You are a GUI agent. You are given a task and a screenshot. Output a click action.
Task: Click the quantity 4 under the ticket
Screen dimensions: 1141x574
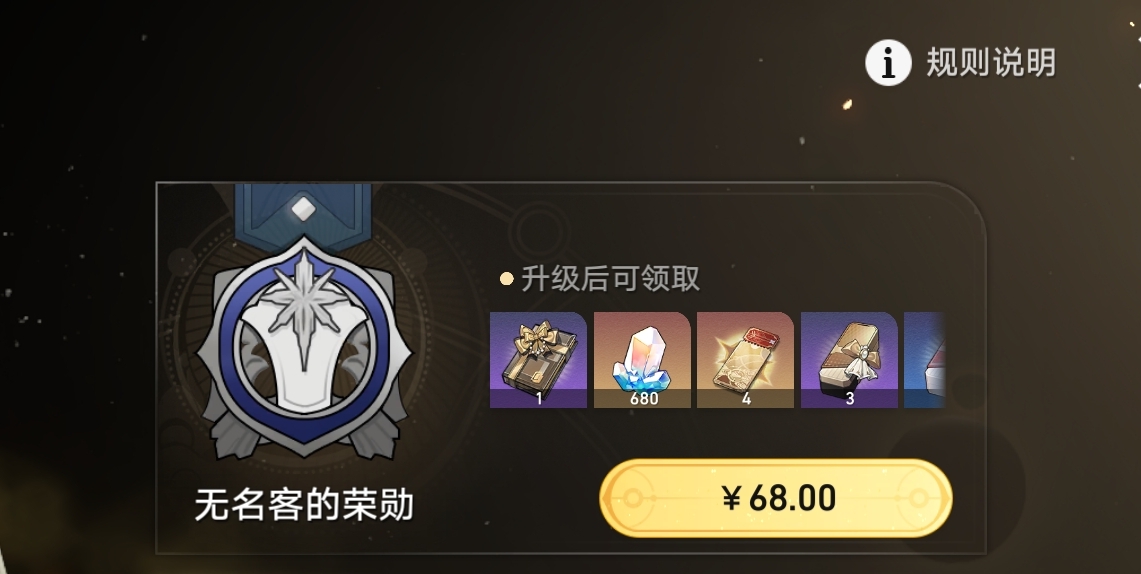click(746, 399)
